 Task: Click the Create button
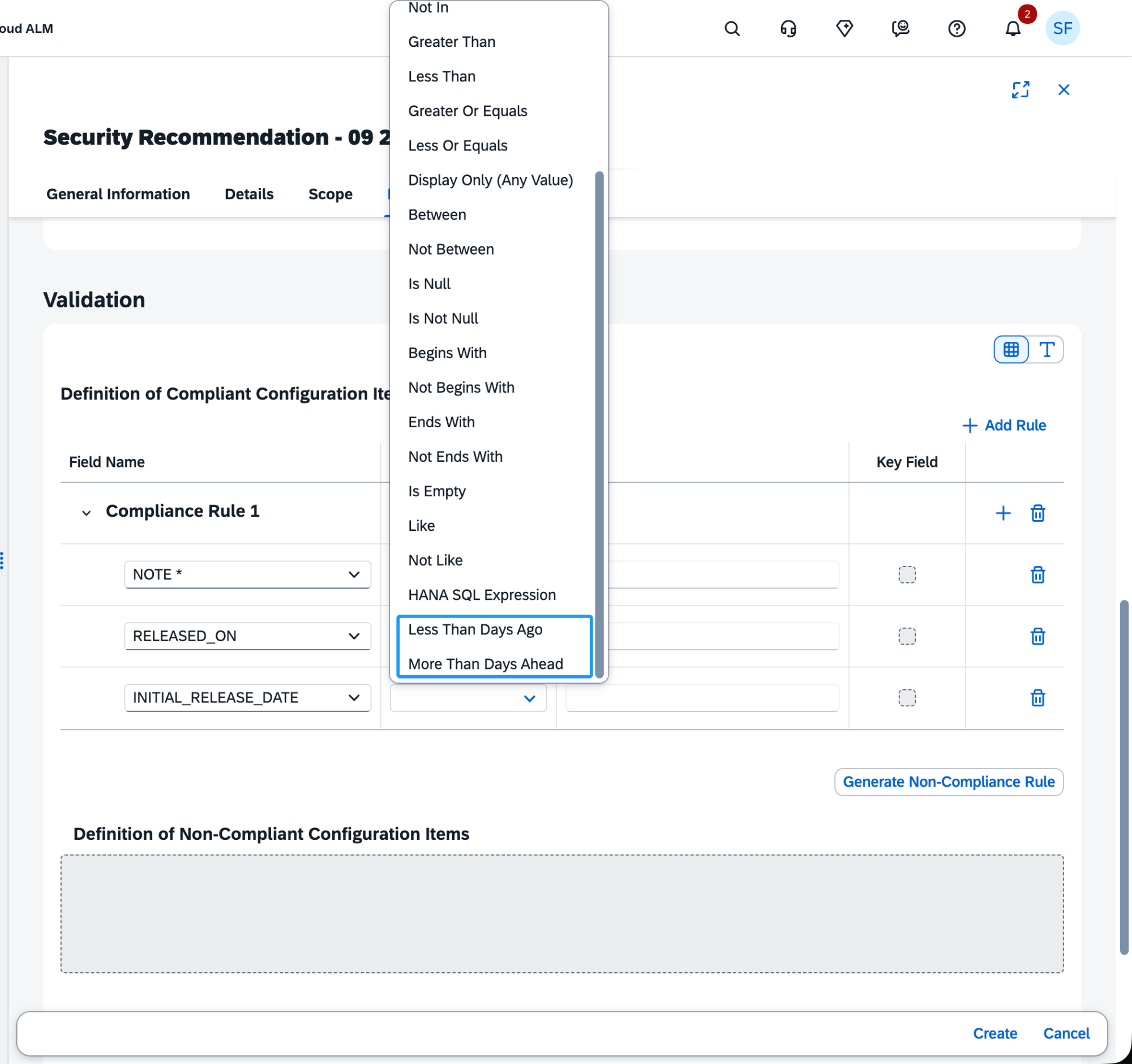(994, 1034)
